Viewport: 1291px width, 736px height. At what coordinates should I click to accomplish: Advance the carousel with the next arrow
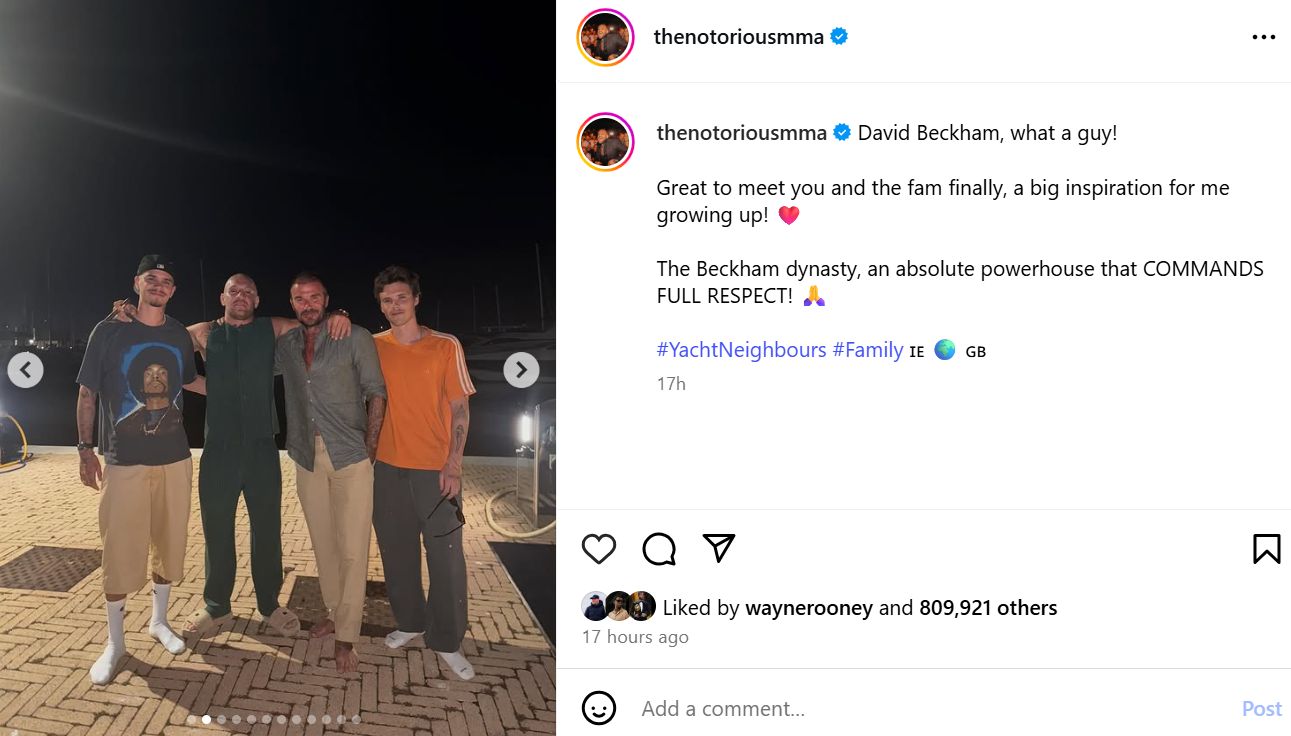(521, 369)
